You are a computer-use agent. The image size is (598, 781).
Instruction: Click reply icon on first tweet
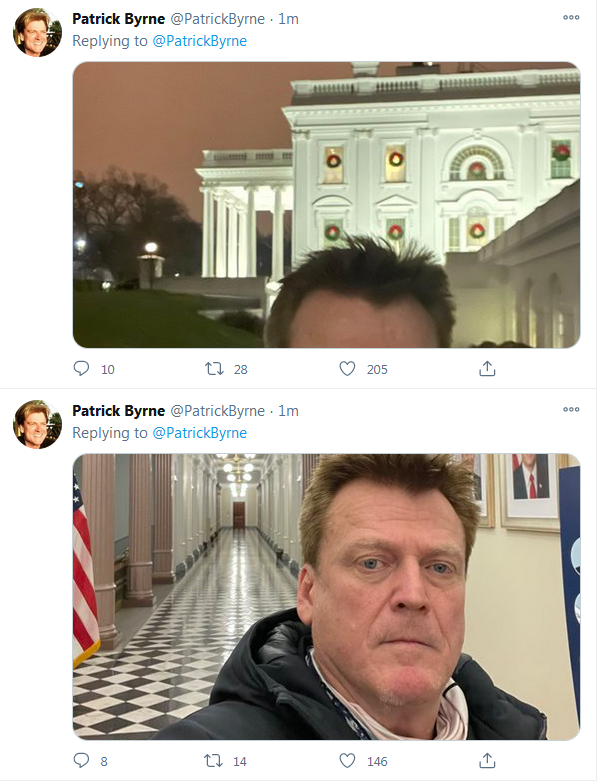coord(81,369)
